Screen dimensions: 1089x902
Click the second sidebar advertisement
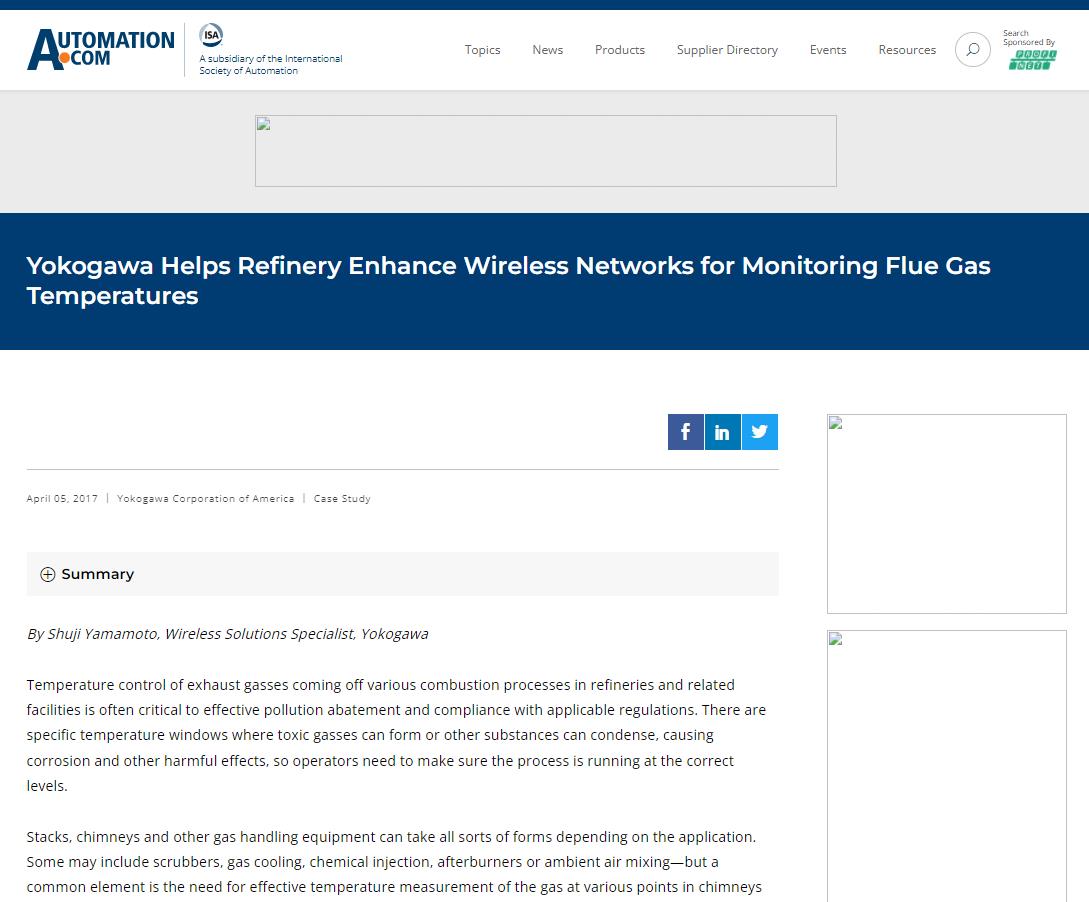coord(947,766)
